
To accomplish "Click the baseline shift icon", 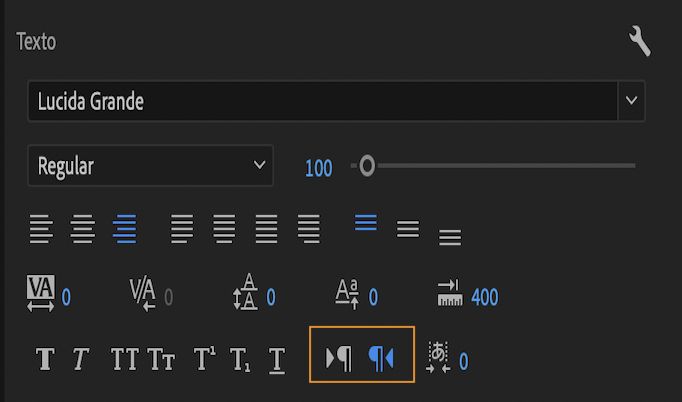I will point(347,295).
